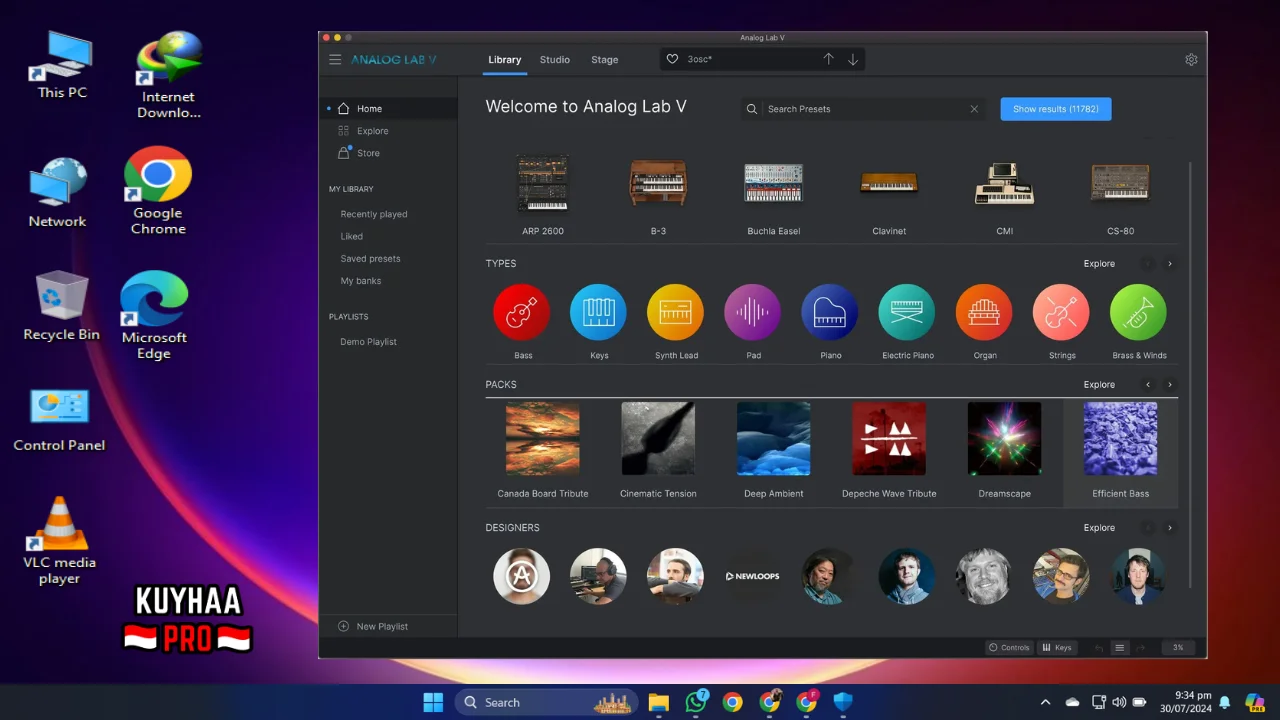The image size is (1280, 720).
Task: Choose the Piano type icon
Action: click(830, 312)
